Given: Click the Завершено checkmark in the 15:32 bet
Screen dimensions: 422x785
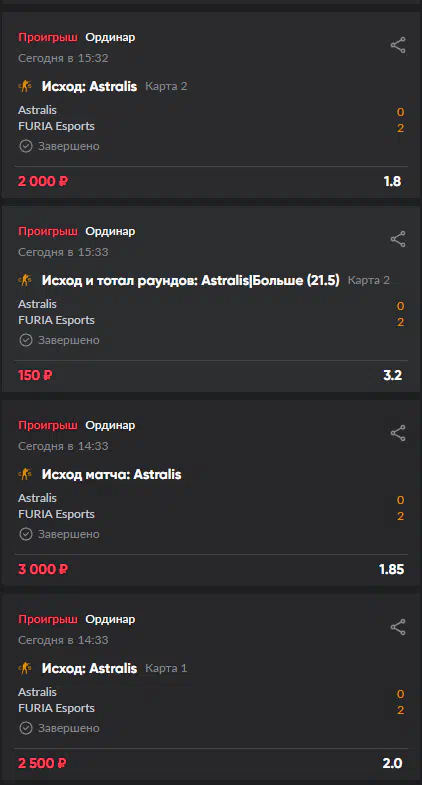Looking at the screenshot, I should click(x=26, y=146).
